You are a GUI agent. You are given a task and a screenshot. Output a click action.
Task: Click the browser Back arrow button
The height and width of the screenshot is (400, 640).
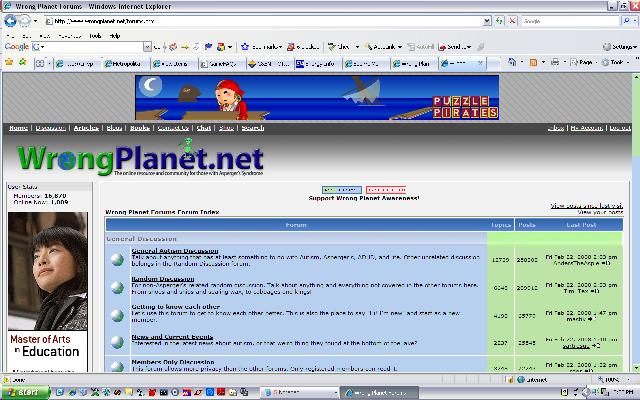click(11, 21)
